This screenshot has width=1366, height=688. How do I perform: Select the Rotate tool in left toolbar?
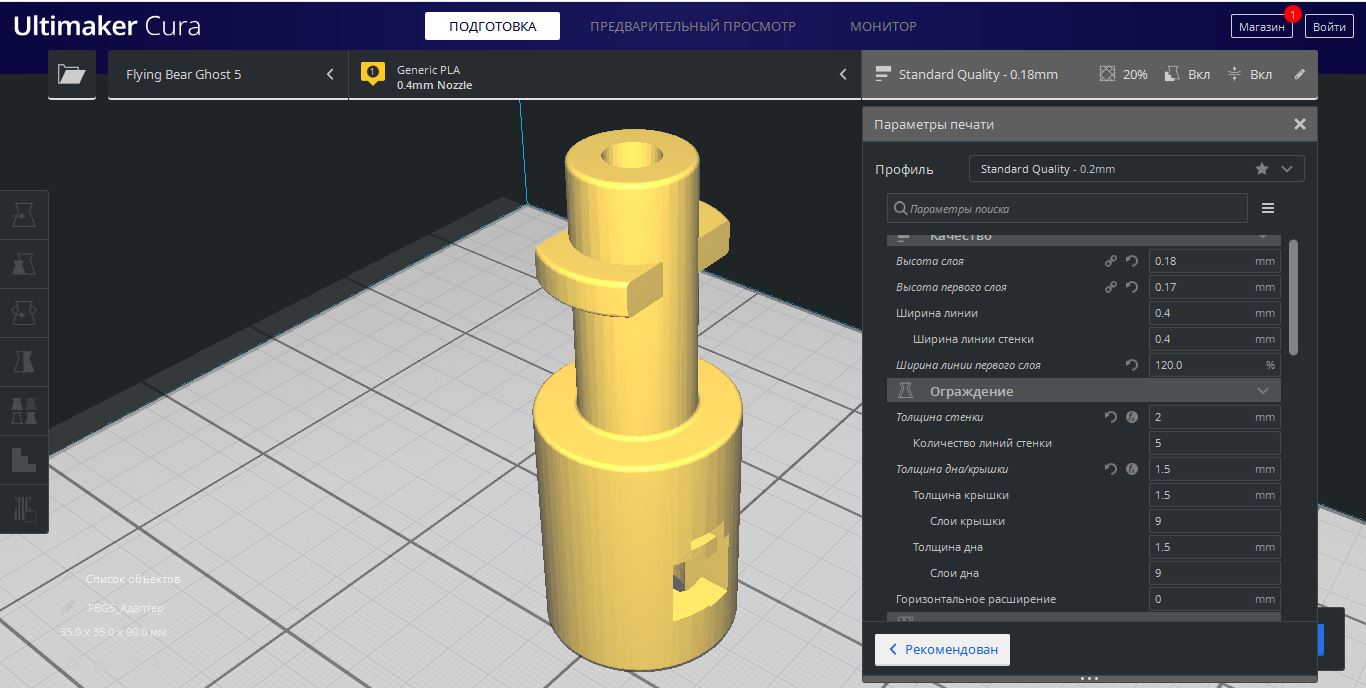coord(24,312)
